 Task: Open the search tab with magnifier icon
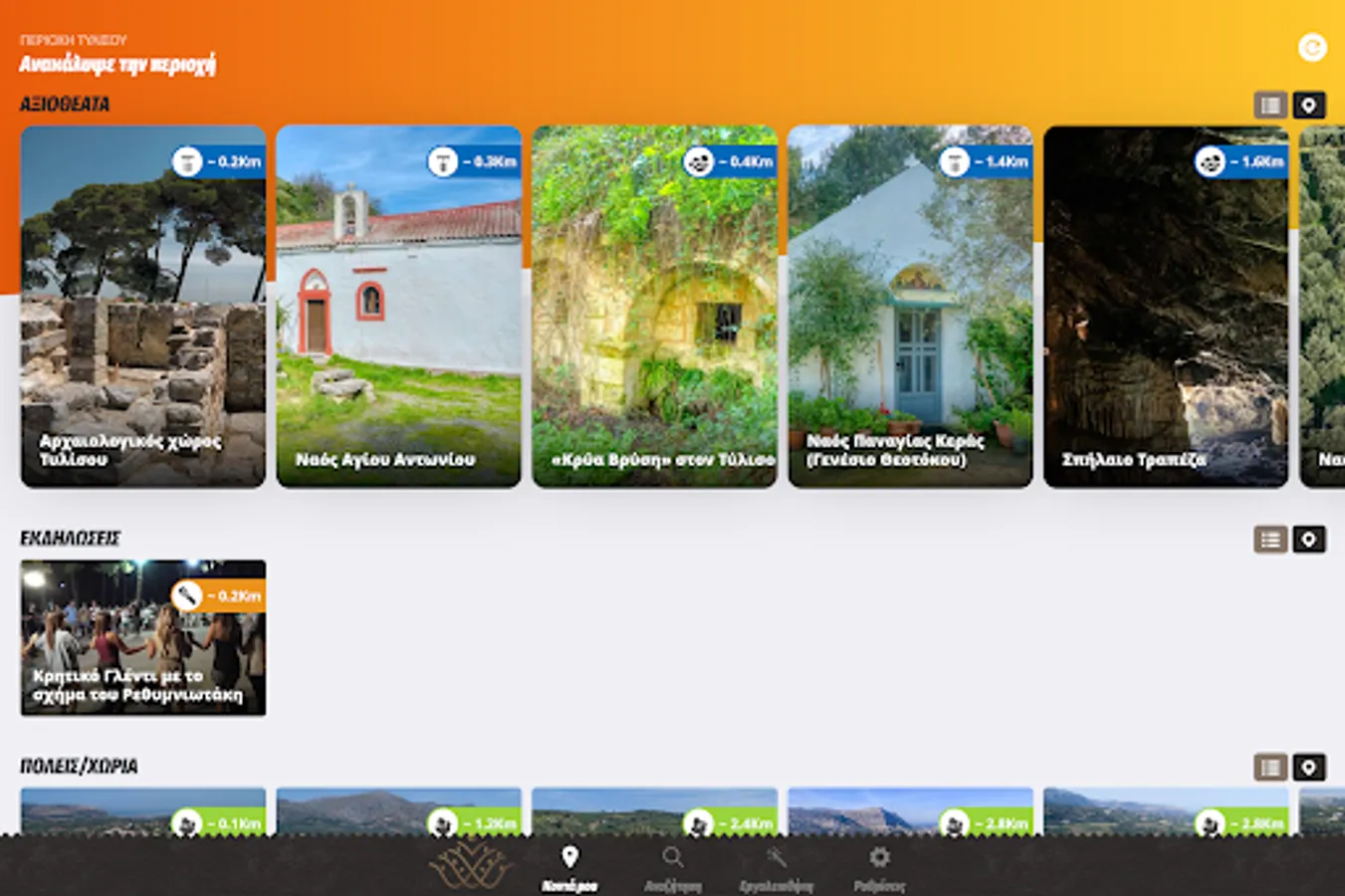click(673, 868)
